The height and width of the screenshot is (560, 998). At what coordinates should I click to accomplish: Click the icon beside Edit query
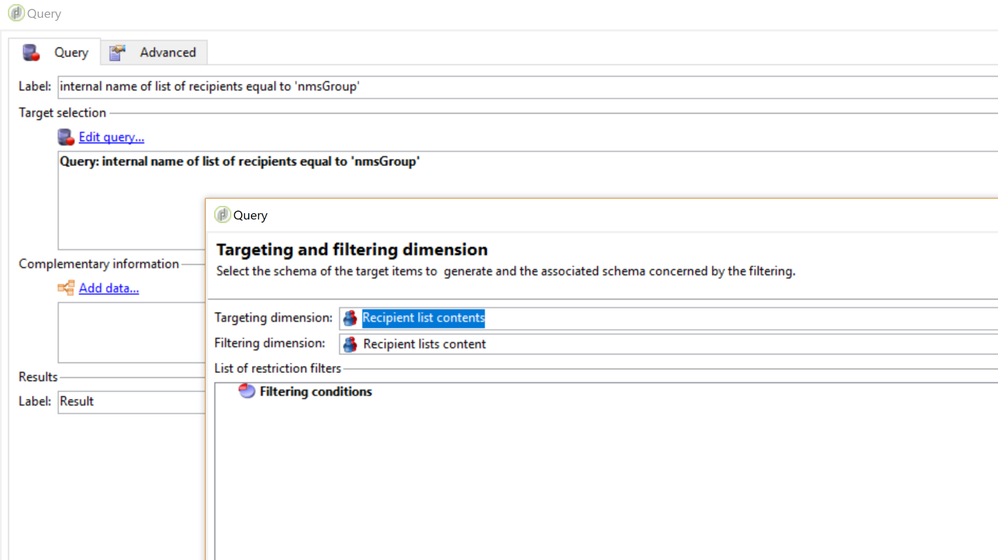[x=66, y=137]
